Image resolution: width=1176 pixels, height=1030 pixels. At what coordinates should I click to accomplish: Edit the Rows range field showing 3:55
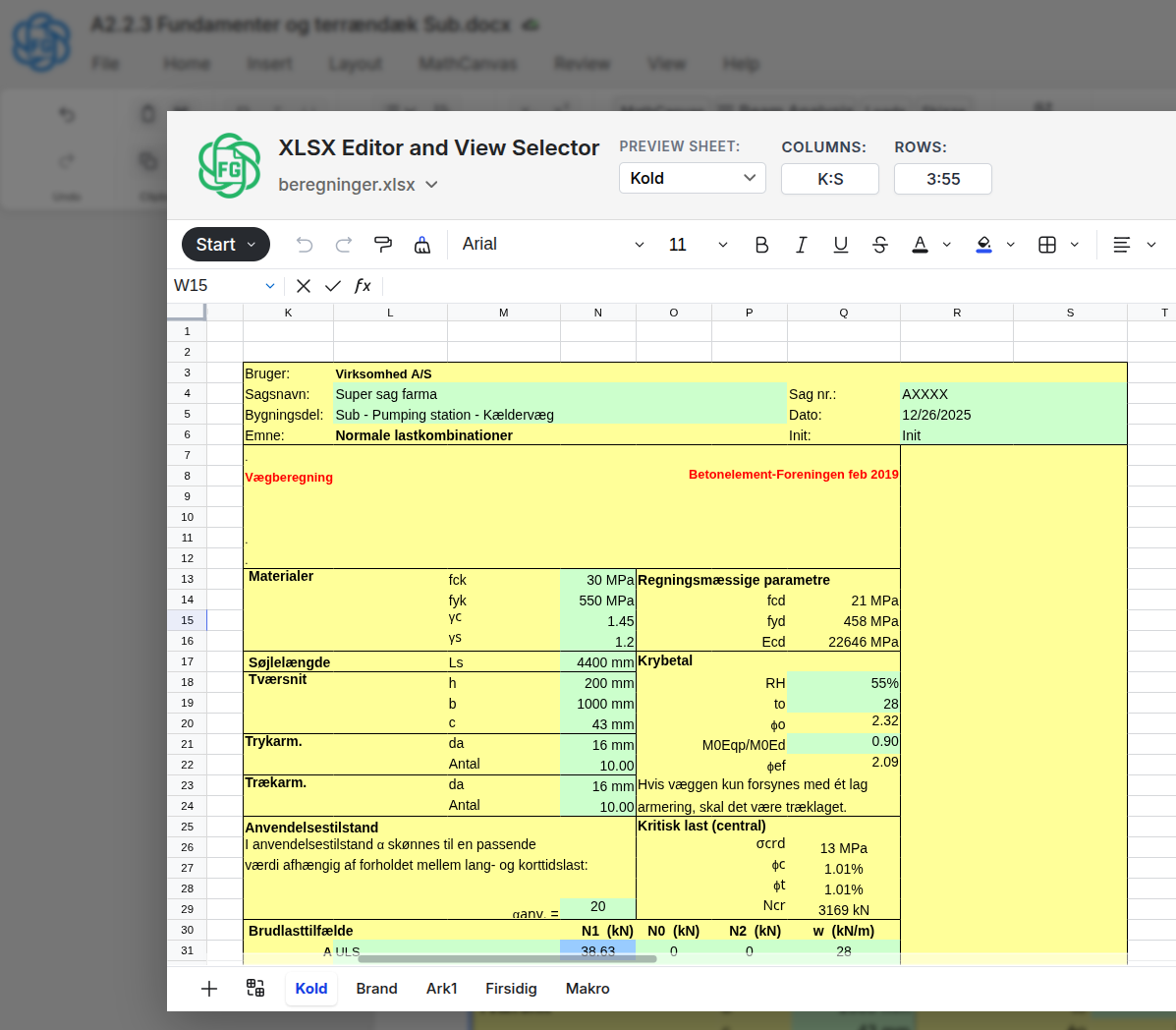point(942,178)
